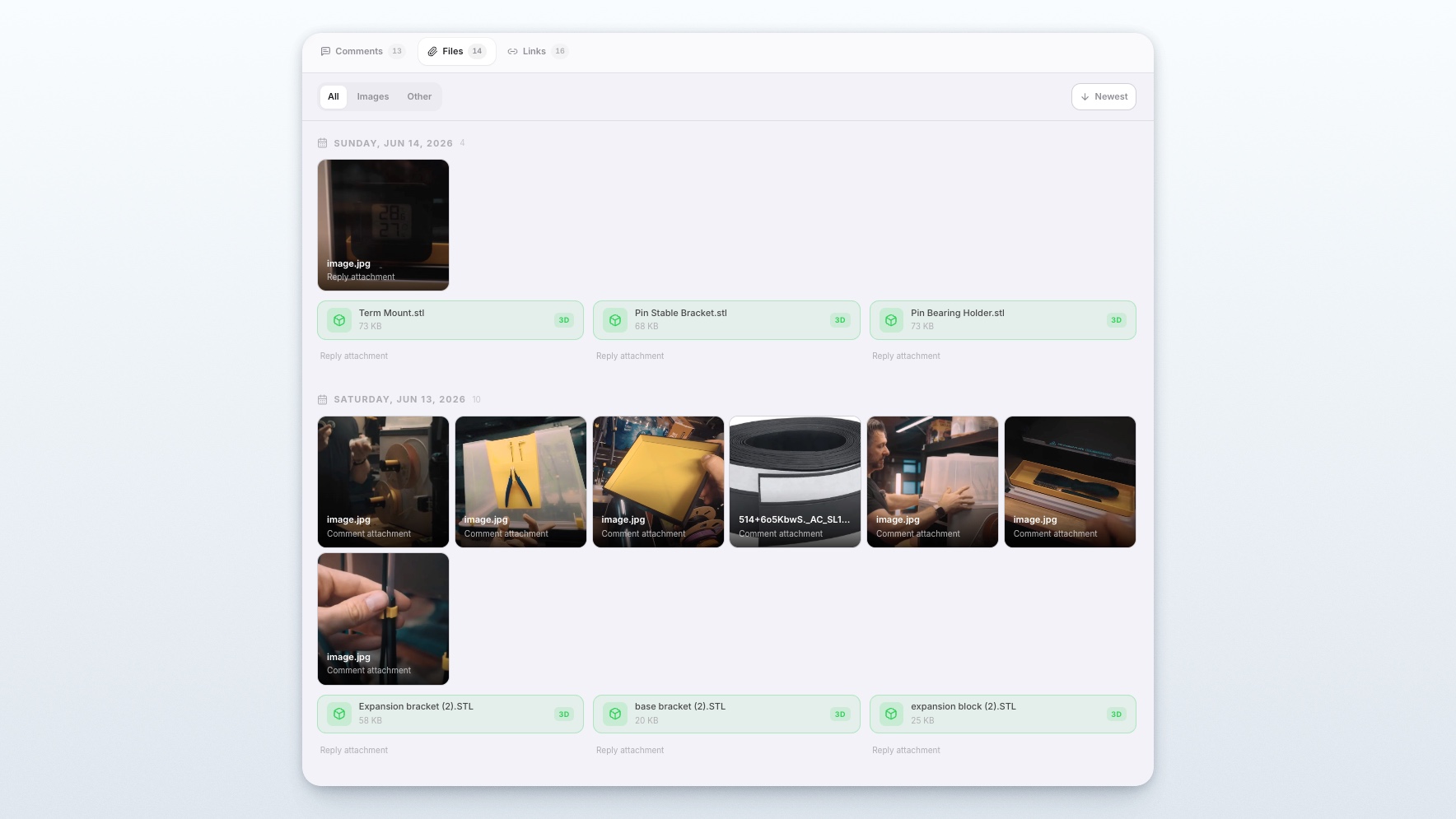Click the comment bubble icon in Comments tab
Viewport: 1456px width, 819px height.
point(325,51)
